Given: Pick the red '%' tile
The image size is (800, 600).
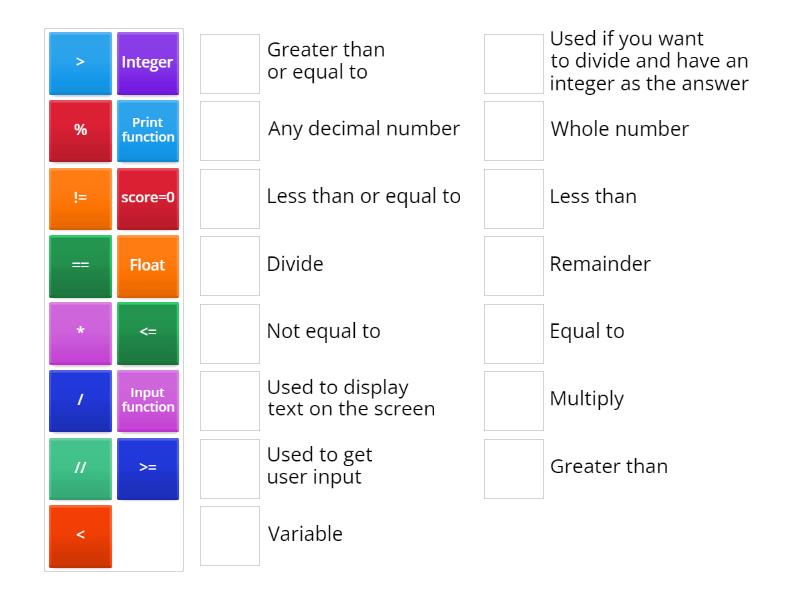Looking at the screenshot, I should pos(80,131).
